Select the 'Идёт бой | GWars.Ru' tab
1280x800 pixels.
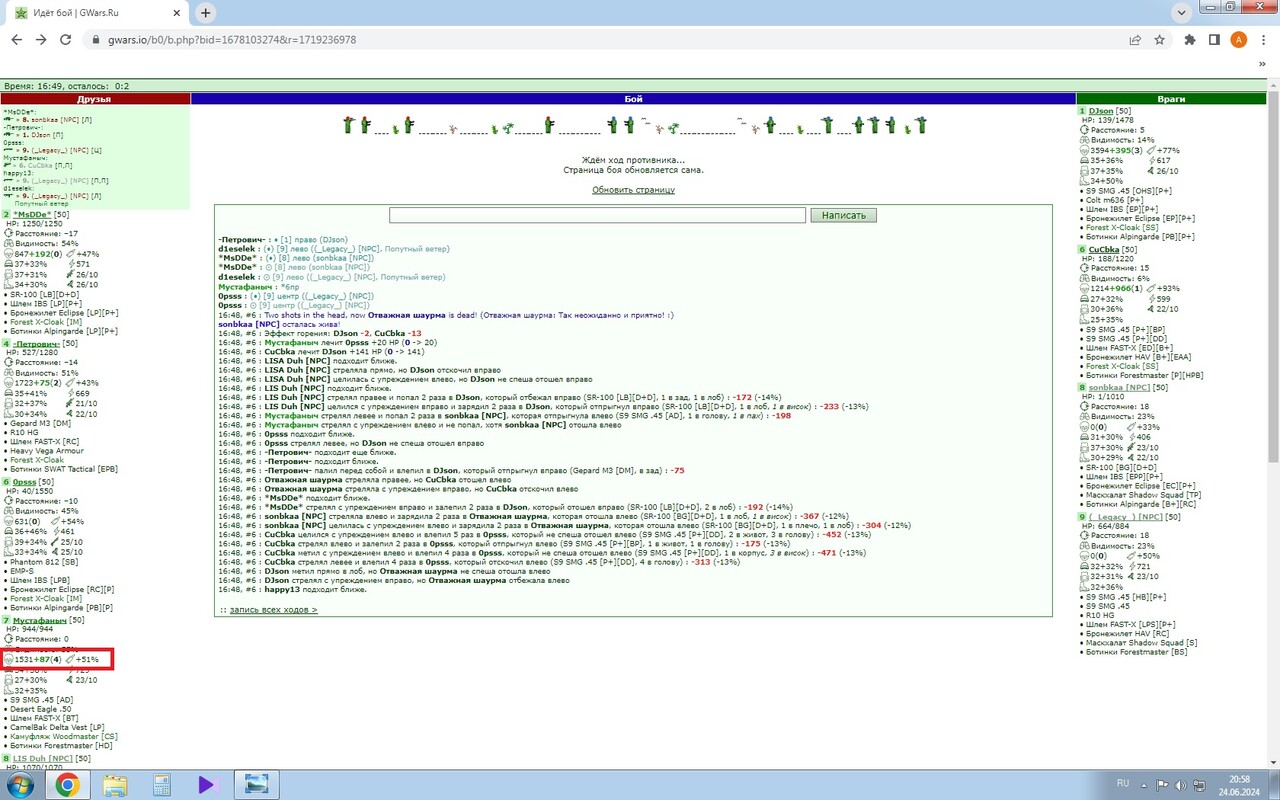[x=95, y=13]
